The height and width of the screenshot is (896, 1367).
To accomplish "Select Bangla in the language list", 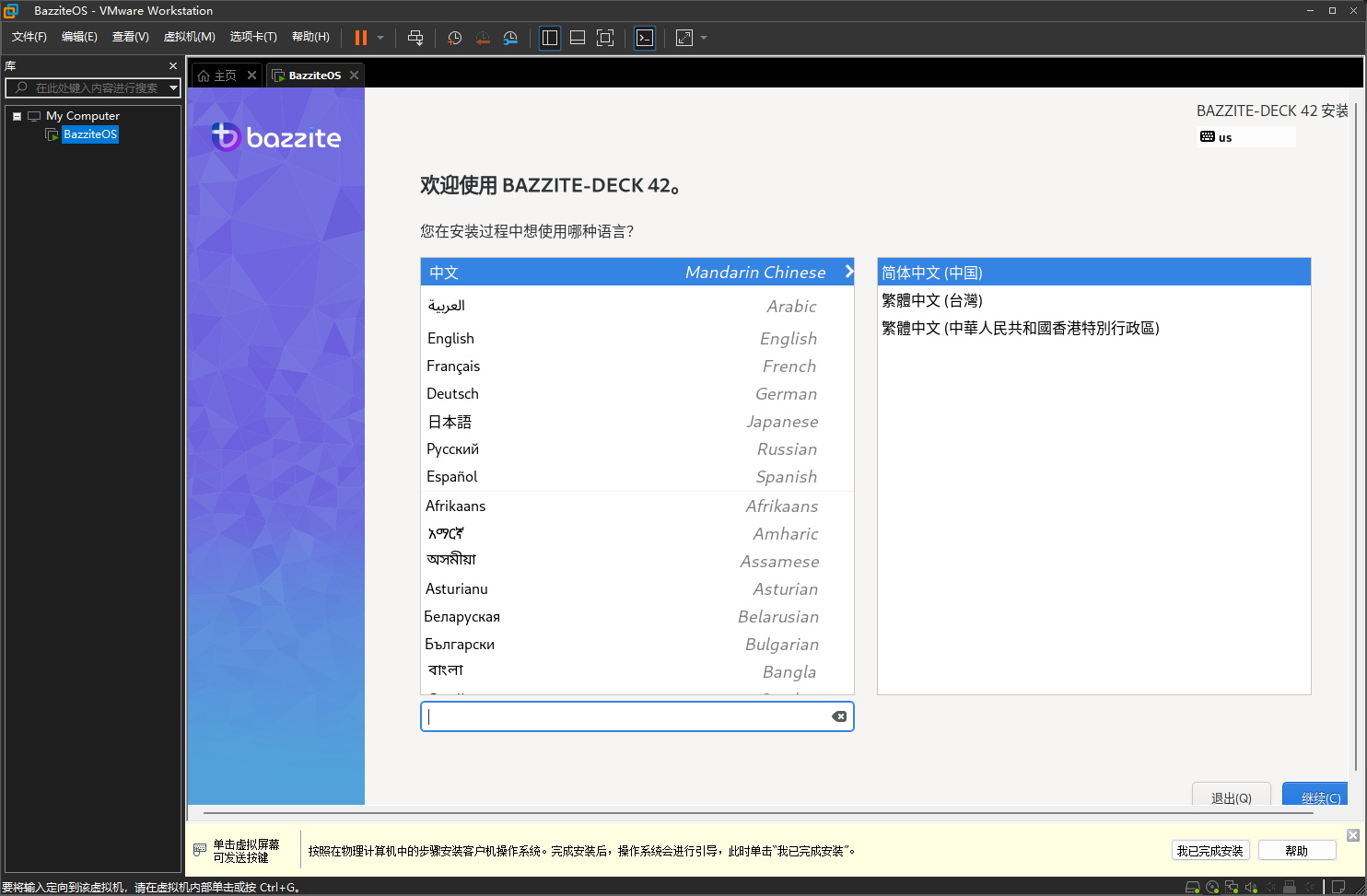I will coord(637,672).
